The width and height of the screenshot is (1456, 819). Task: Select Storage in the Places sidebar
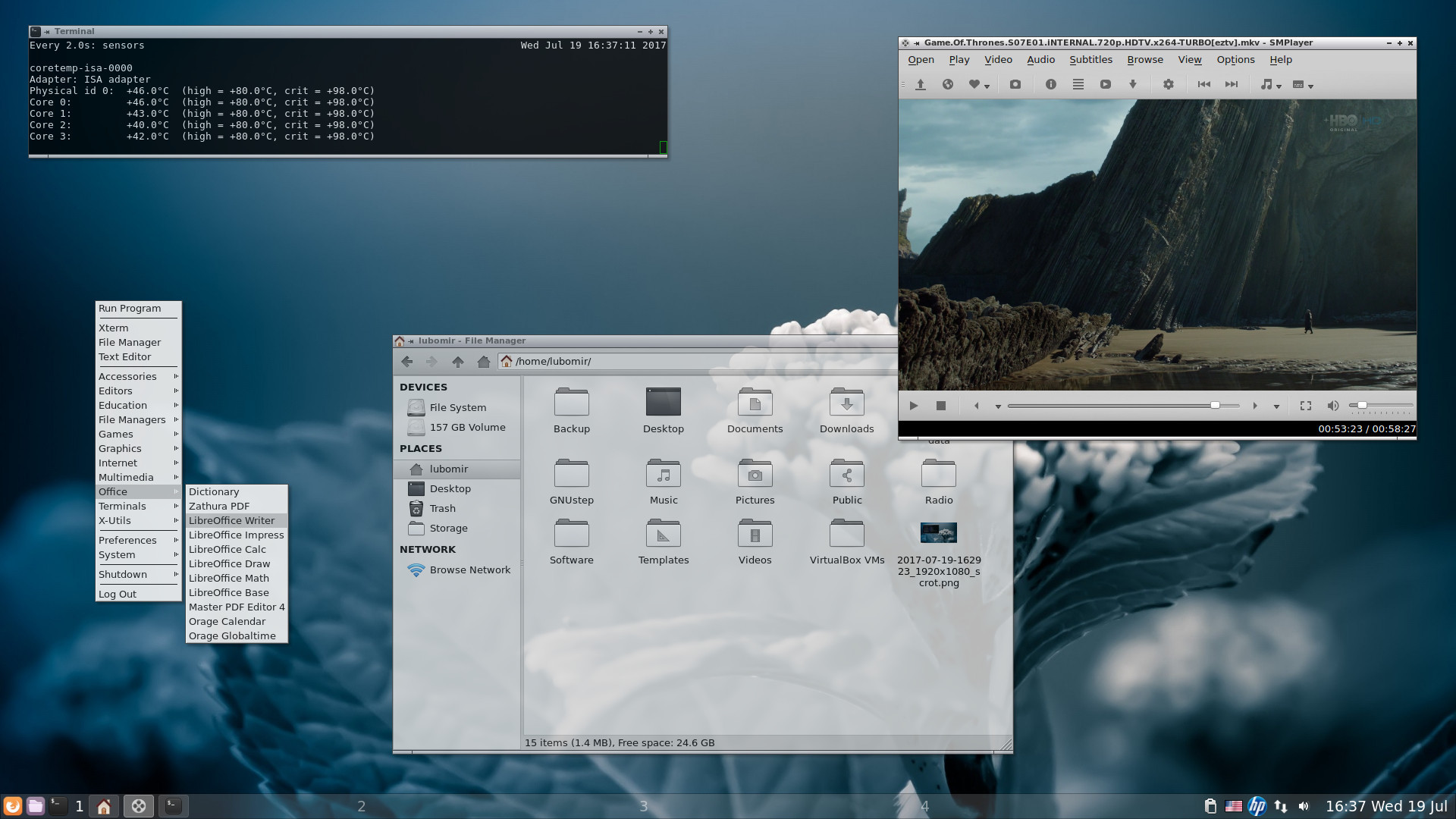click(x=457, y=528)
